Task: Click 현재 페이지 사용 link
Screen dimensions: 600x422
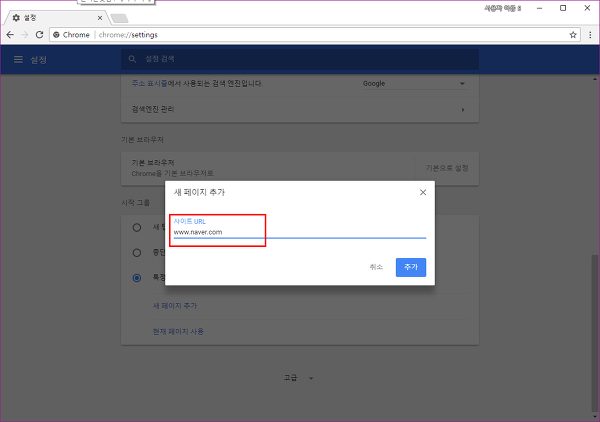Action: pos(178,331)
